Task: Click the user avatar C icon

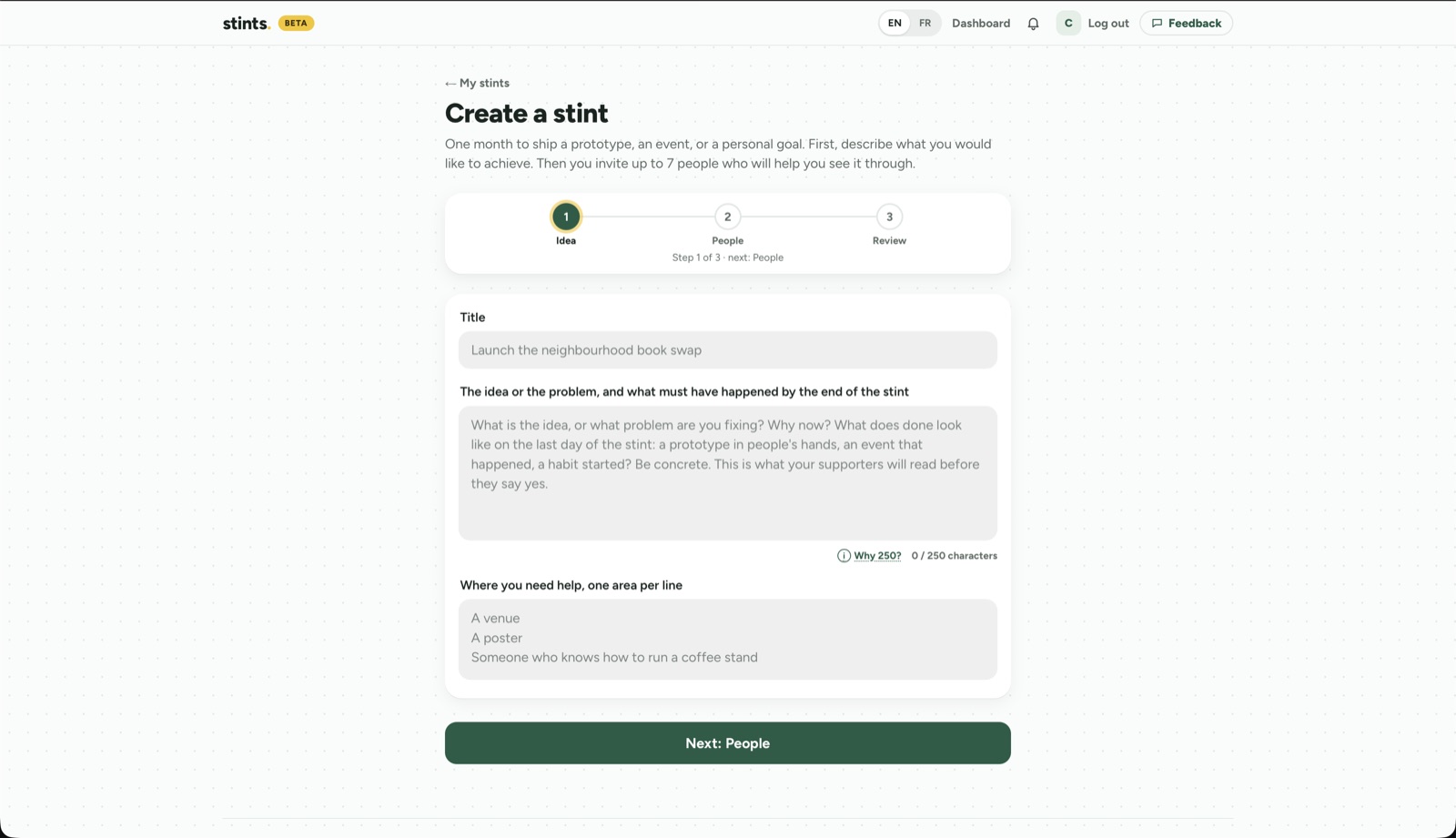Action: pos(1068,24)
